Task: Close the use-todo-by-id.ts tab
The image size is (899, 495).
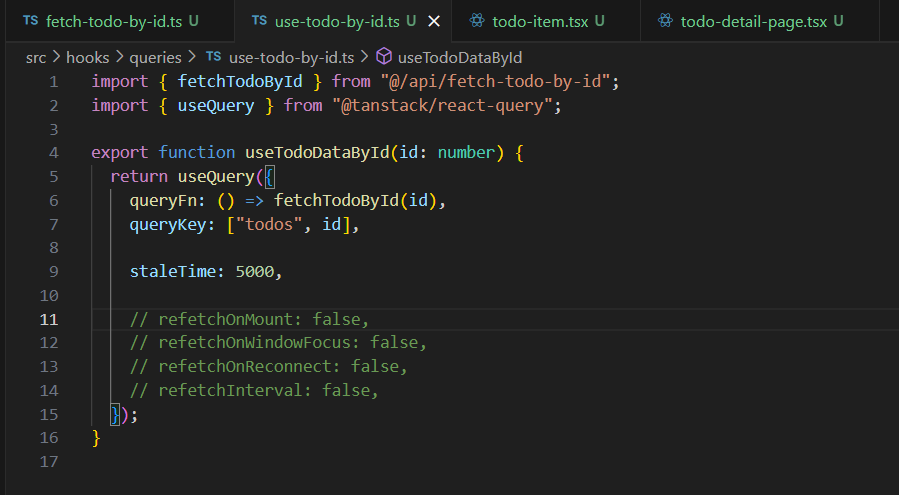Action: [433, 20]
